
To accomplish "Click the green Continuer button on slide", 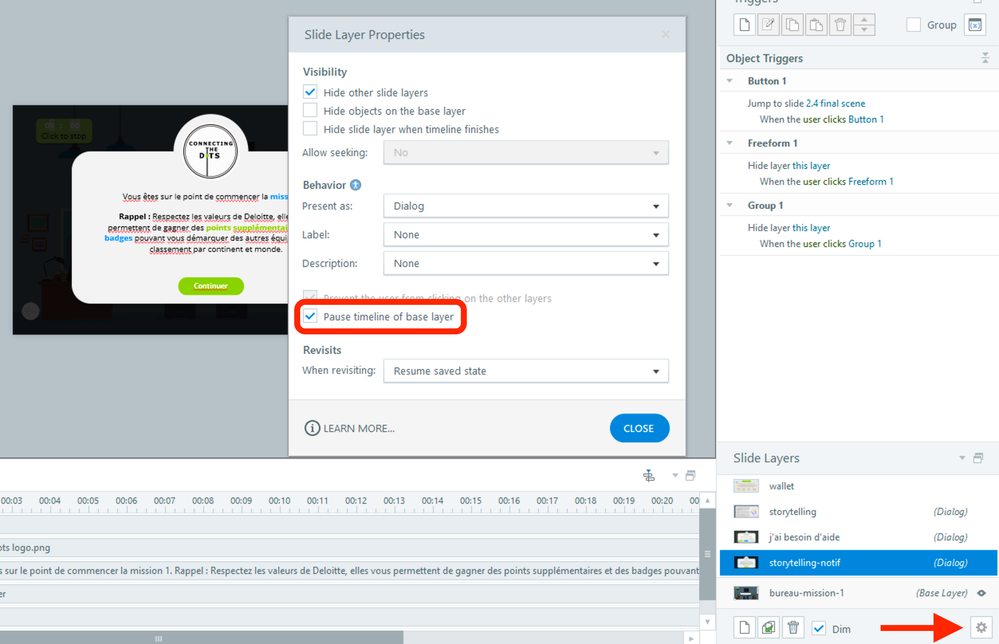I will (x=211, y=286).
